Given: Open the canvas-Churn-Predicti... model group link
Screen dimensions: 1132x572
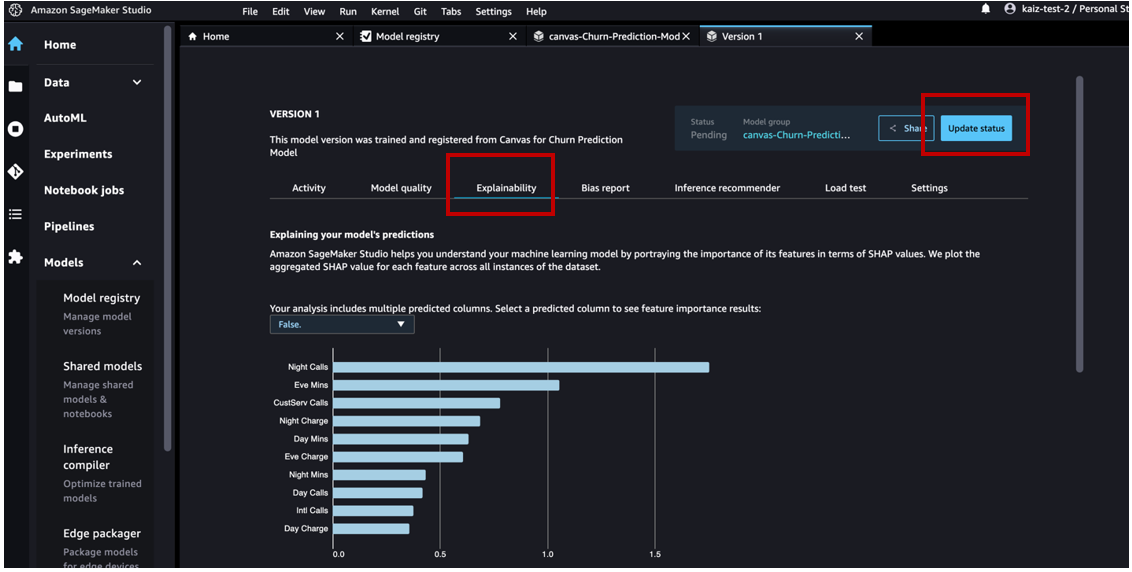Looking at the screenshot, I should tap(796, 134).
